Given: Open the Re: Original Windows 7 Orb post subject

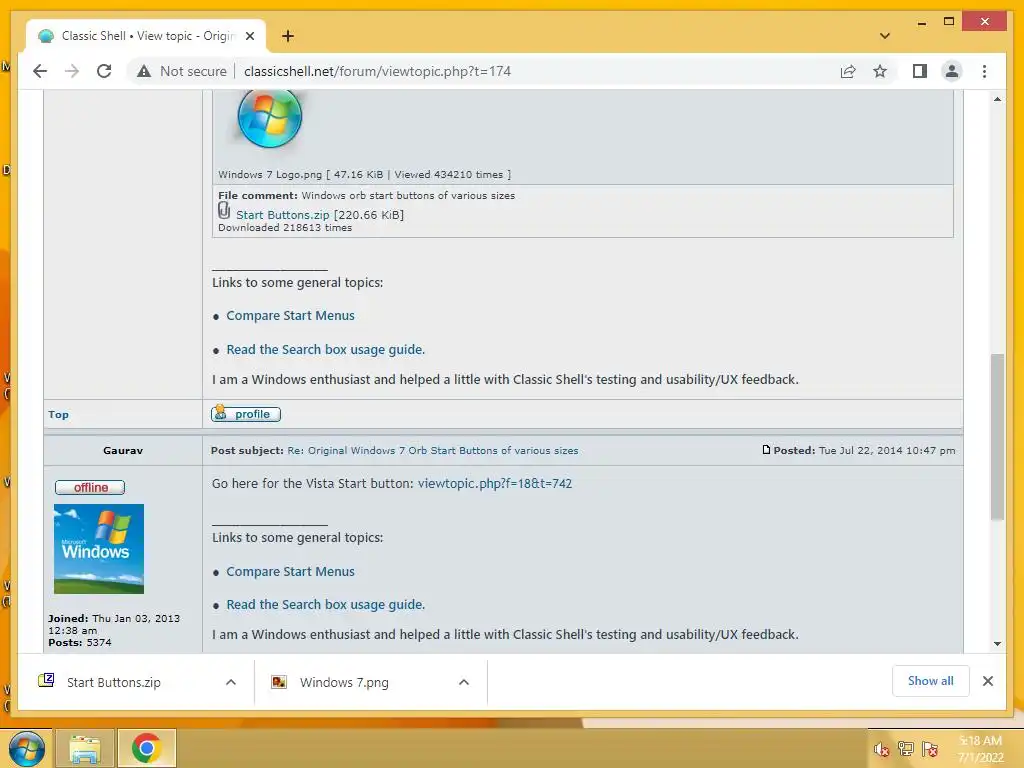Looking at the screenshot, I should point(432,451).
